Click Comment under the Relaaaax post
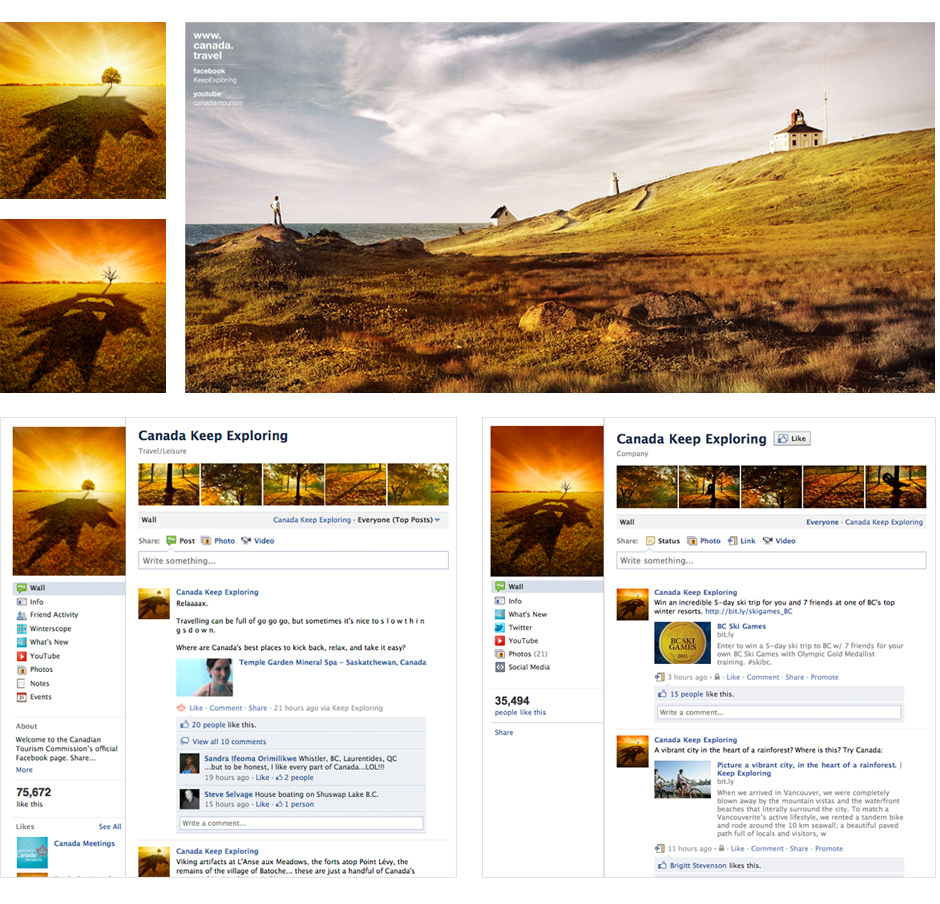The width and height of the screenshot is (940, 904). pos(225,708)
